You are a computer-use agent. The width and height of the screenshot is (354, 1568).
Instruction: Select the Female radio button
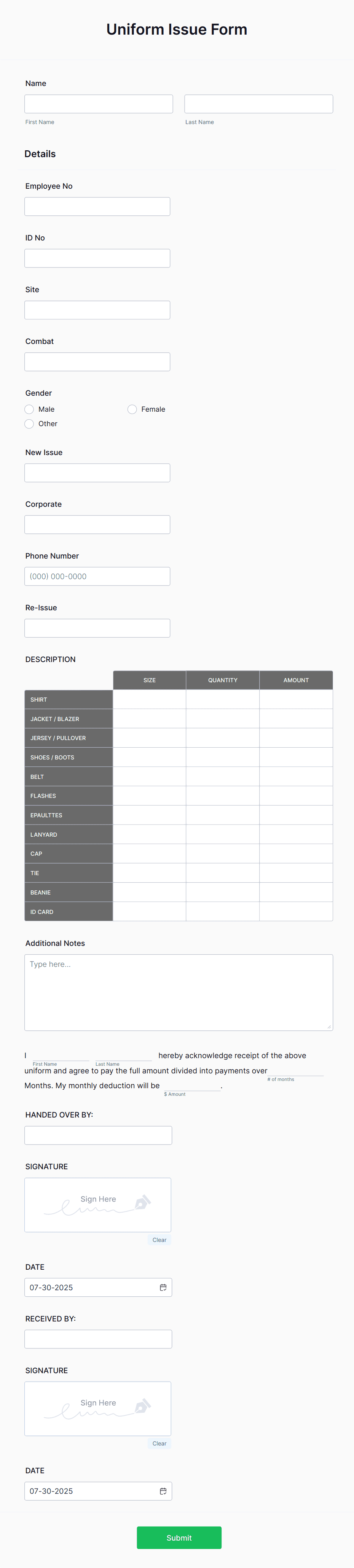click(132, 409)
